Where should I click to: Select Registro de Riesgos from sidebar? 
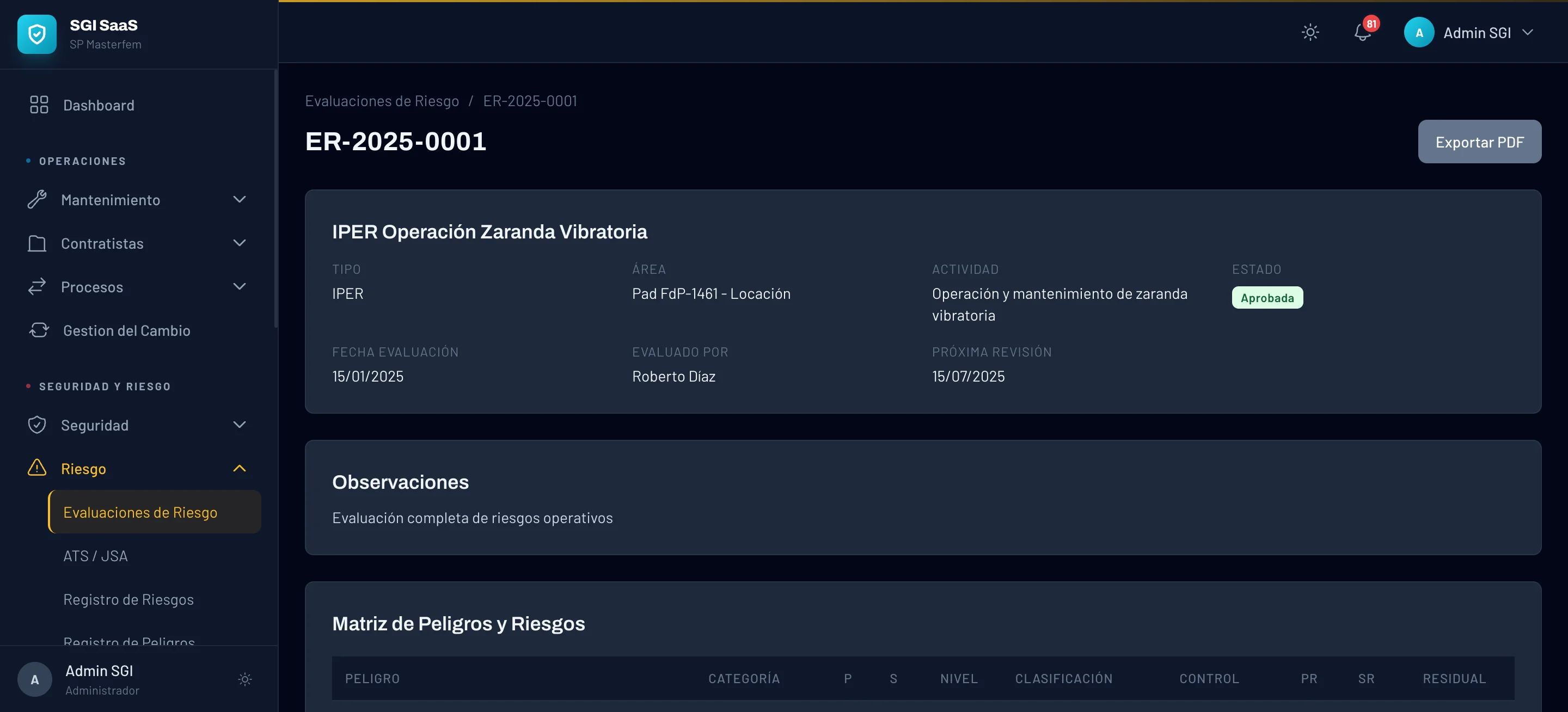coord(128,599)
